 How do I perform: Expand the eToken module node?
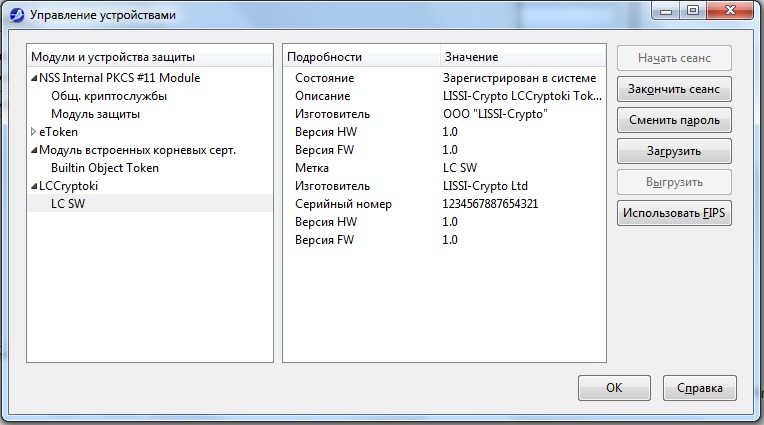coord(33,132)
